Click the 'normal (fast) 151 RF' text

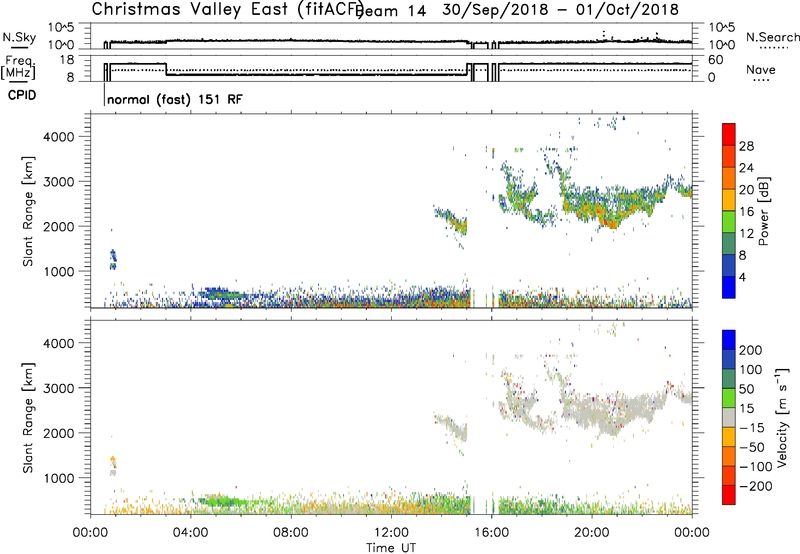coord(175,99)
